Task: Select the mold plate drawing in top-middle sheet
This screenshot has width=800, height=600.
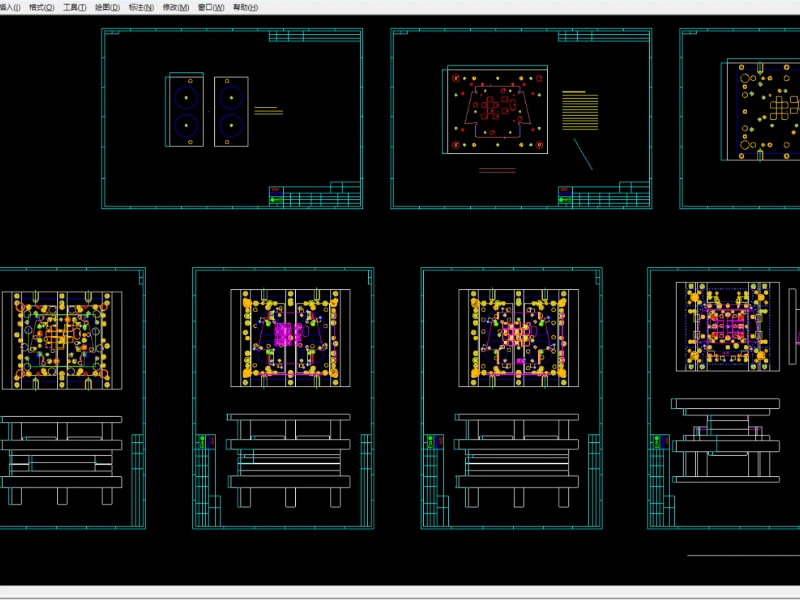Action: 497,110
